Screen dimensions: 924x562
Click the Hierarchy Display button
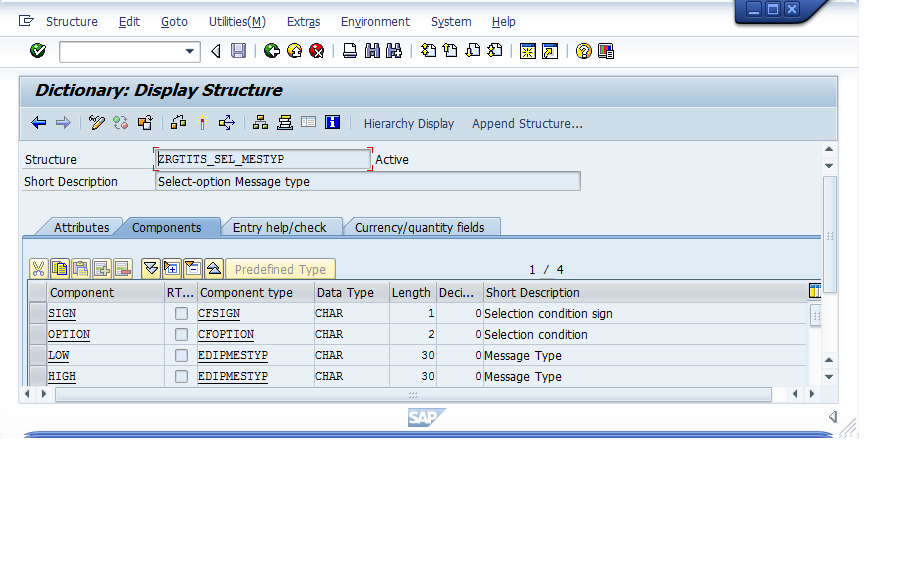pos(408,124)
